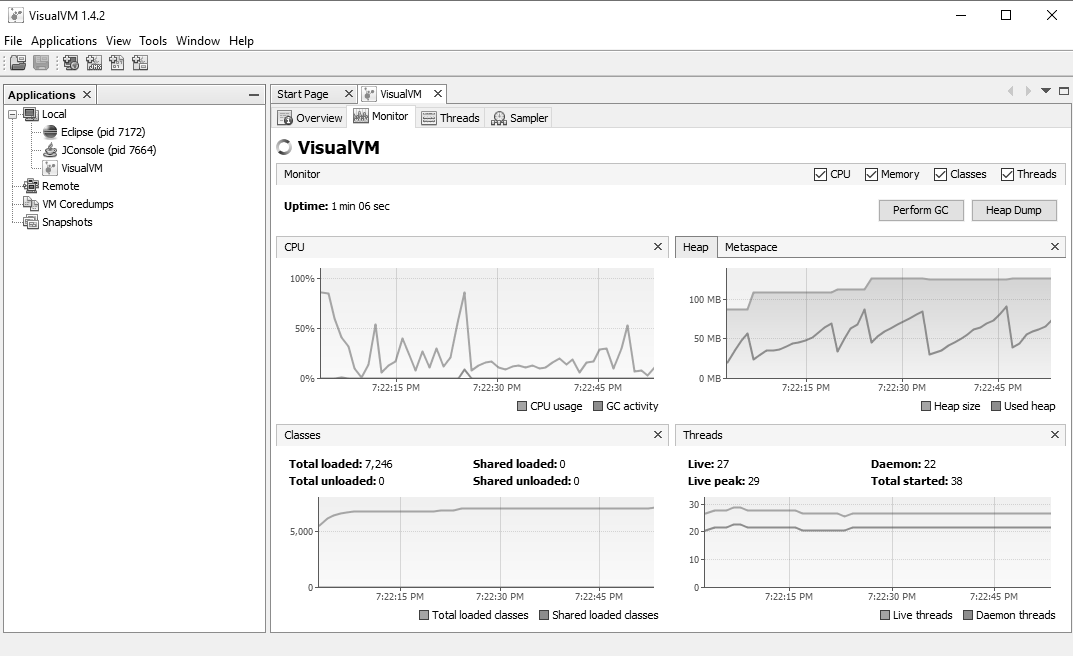Switch to the Metaspace tab
1073x656 pixels.
coord(750,247)
